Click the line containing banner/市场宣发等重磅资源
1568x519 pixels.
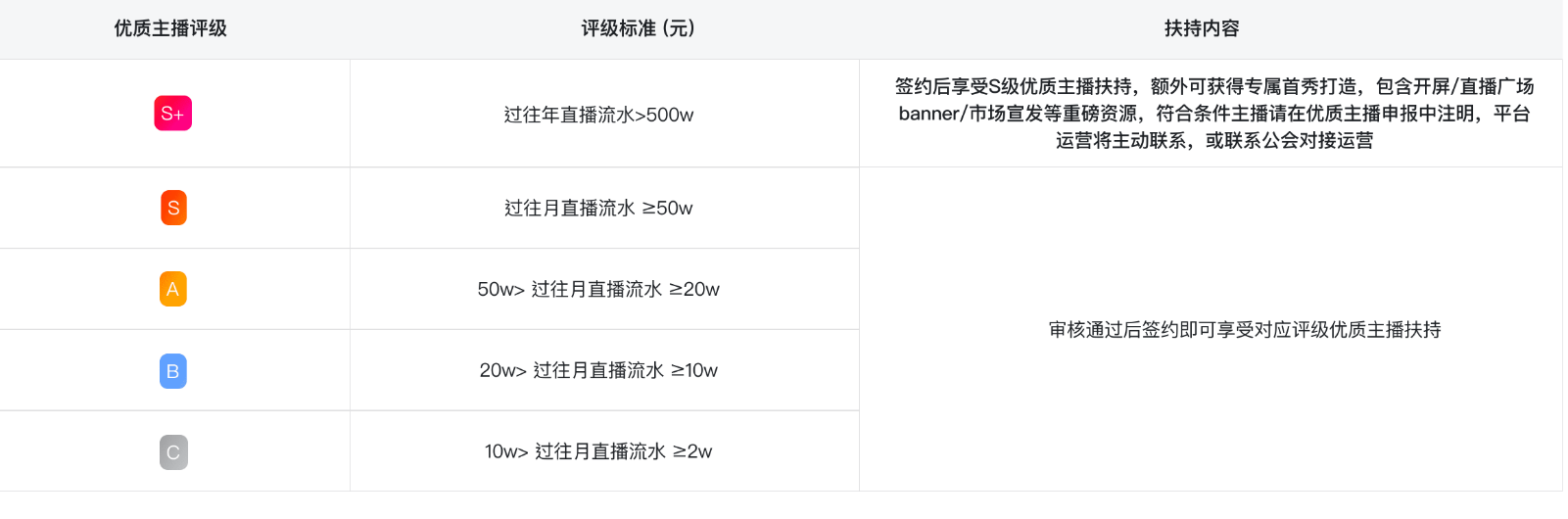1213,114
